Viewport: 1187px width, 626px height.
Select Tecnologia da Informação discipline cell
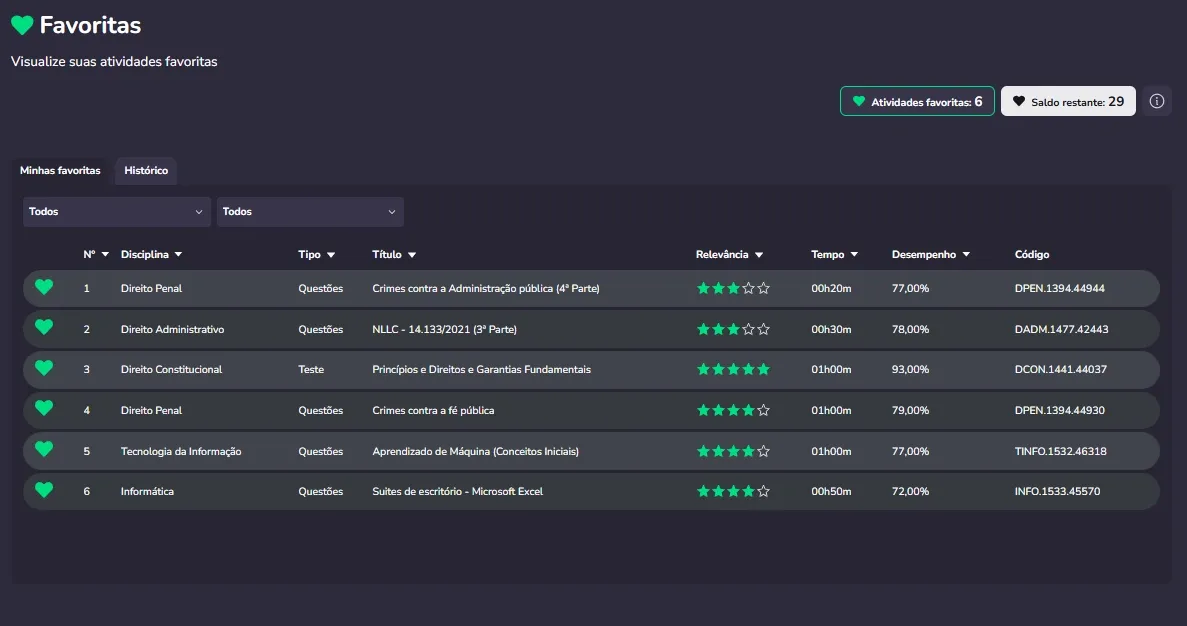pyautogui.click(x=181, y=451)
